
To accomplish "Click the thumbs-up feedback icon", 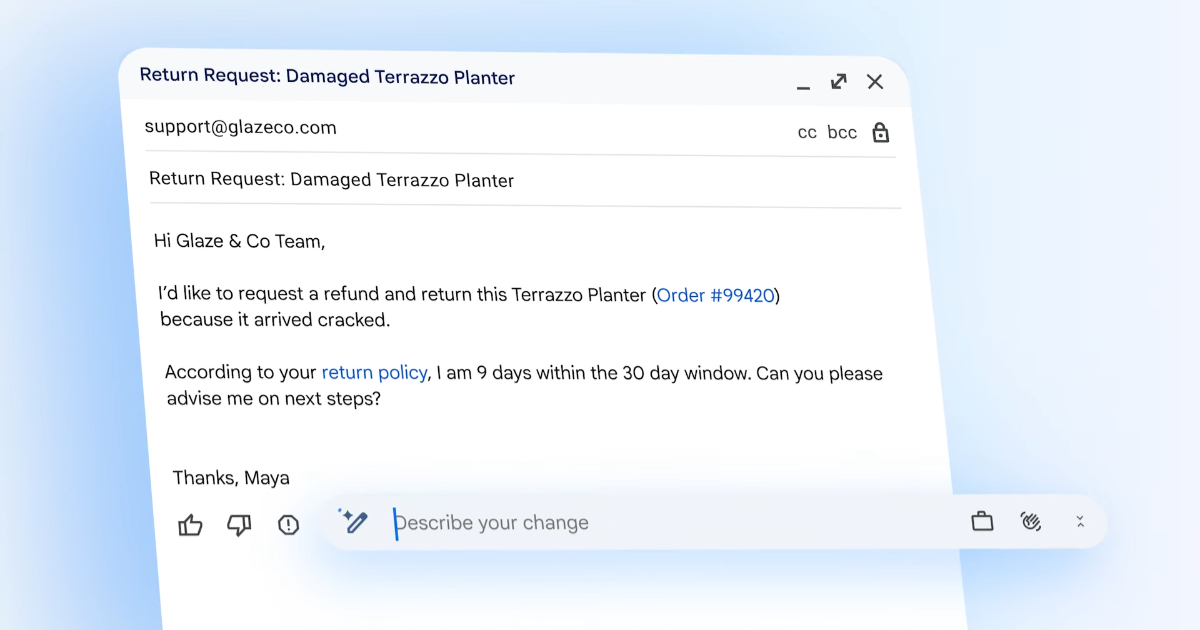I will (x=190, y=525).
